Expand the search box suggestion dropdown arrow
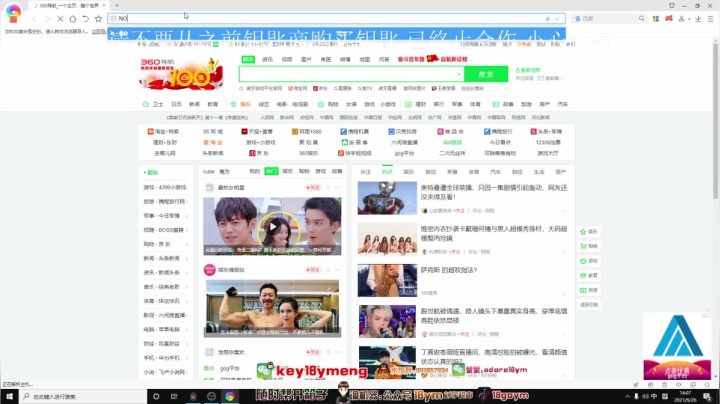 point(459,74)
